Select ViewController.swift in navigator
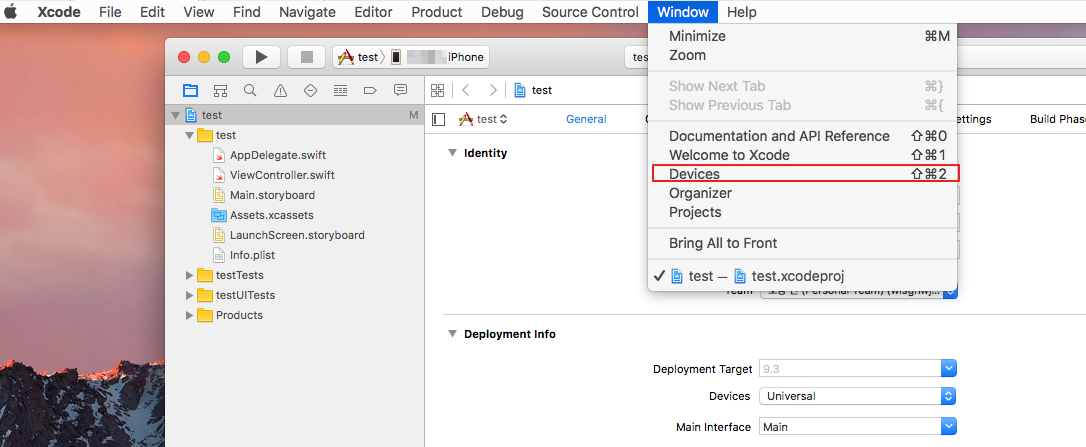Image resolution: width=1086 pixels, height=447 pixels. click(x=282, y=175)
